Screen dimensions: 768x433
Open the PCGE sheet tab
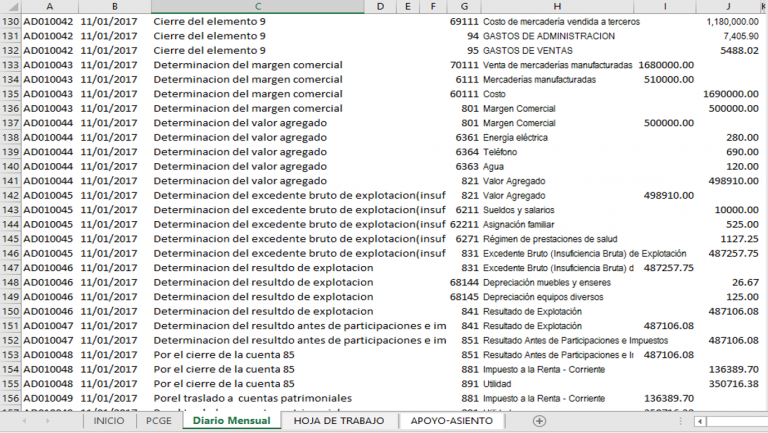[x=159, y=421]
